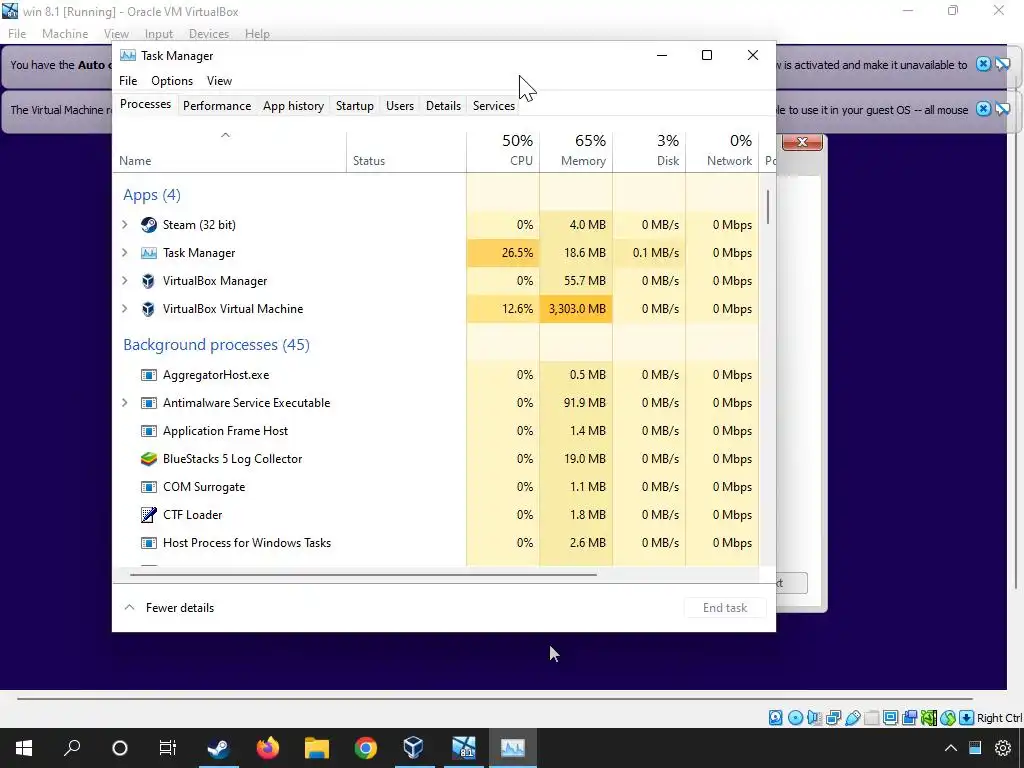Open taskbar Search
Screen dimensions: 1024x768
72,748
